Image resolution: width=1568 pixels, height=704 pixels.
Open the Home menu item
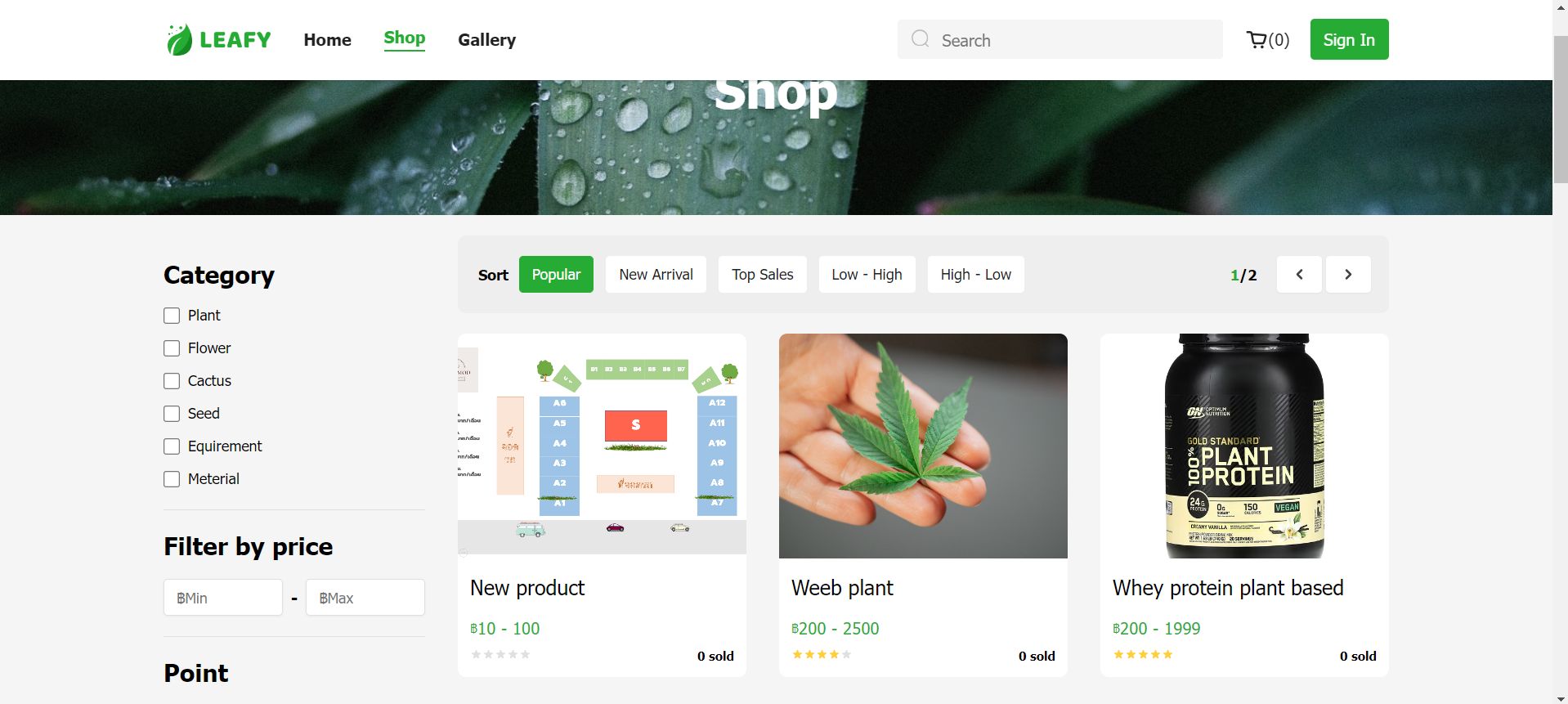click(327, 40)
